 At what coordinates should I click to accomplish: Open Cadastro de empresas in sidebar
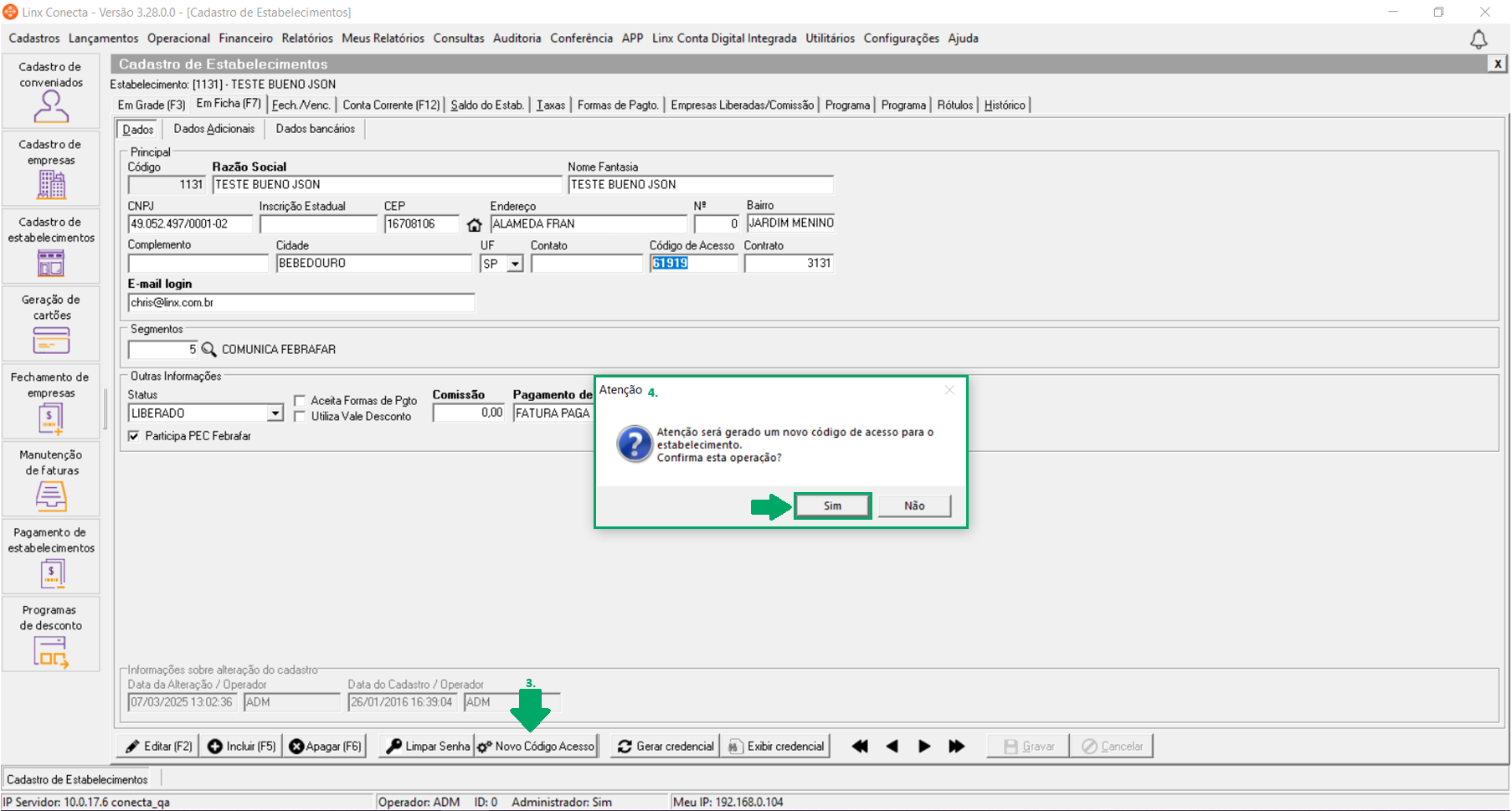[51, 169]
